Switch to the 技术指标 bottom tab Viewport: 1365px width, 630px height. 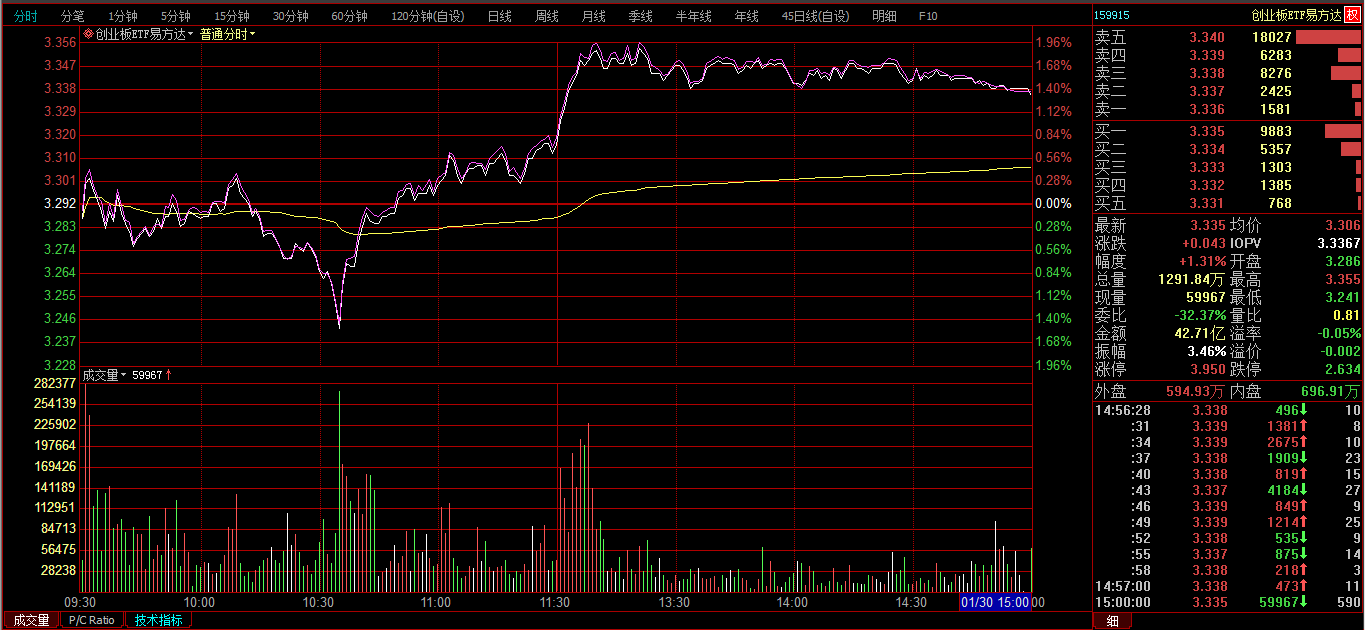(x=159, y=620)
